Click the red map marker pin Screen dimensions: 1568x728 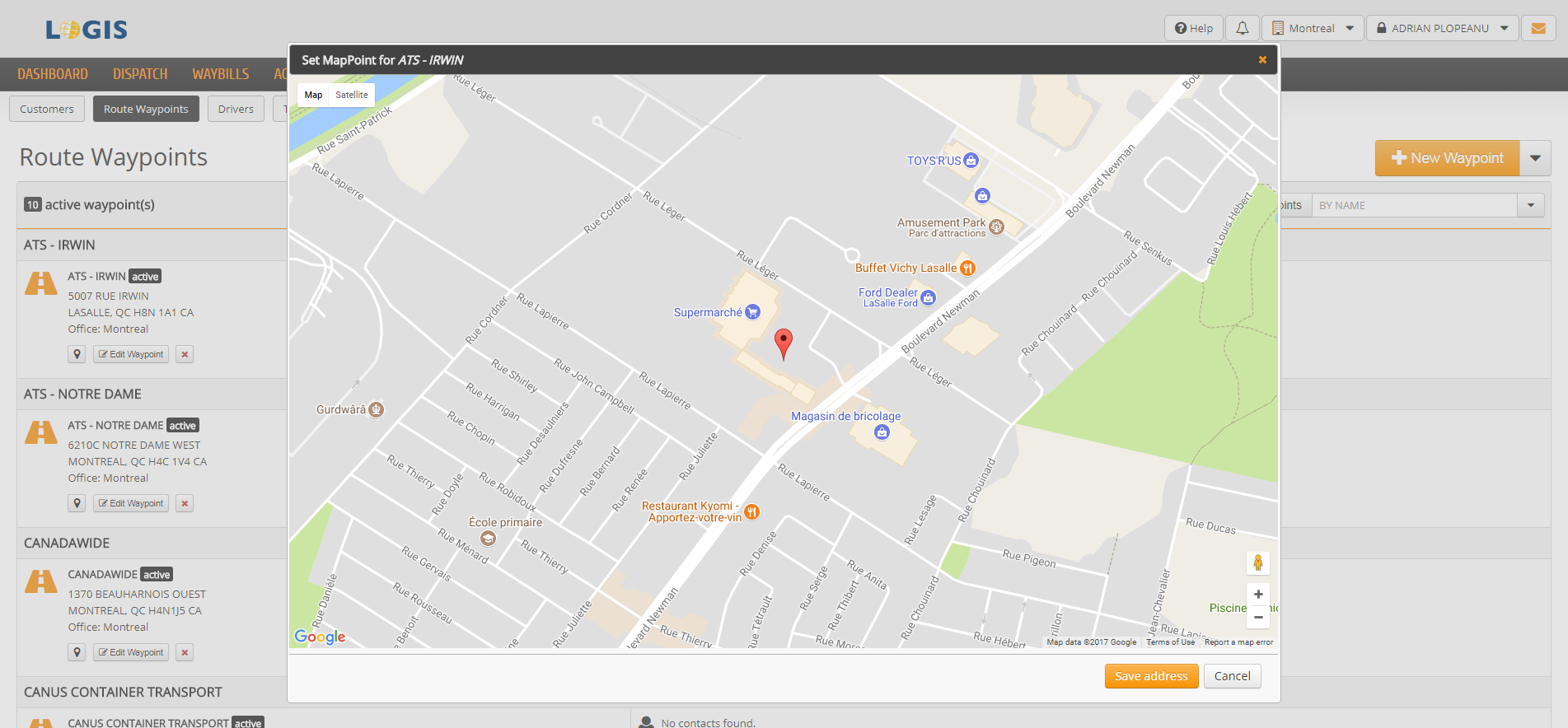[784, 343]
